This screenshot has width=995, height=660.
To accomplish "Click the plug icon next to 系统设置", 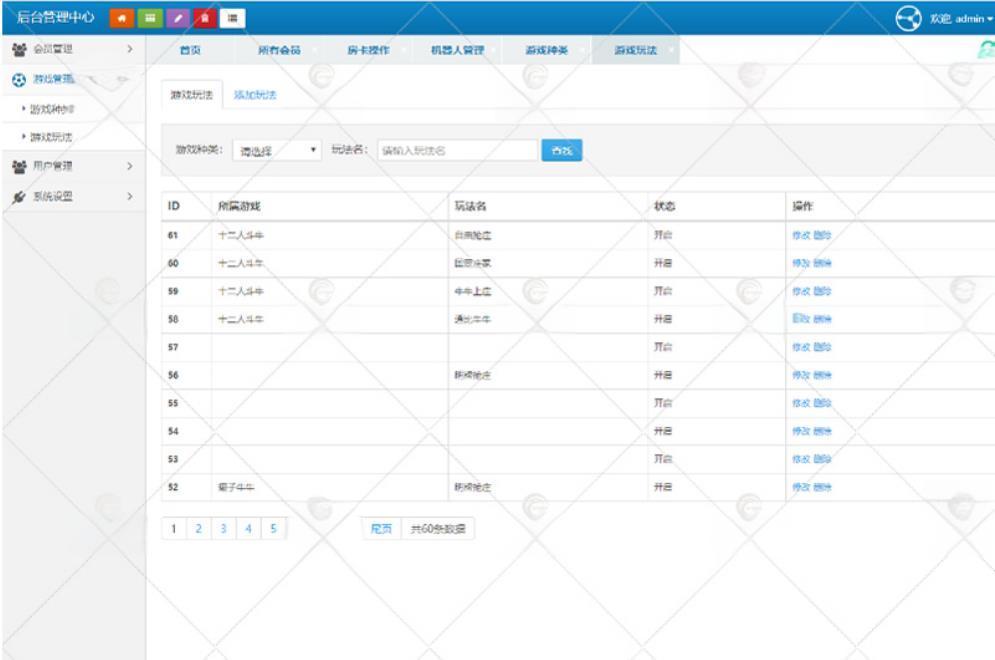I will click(19, 196).
